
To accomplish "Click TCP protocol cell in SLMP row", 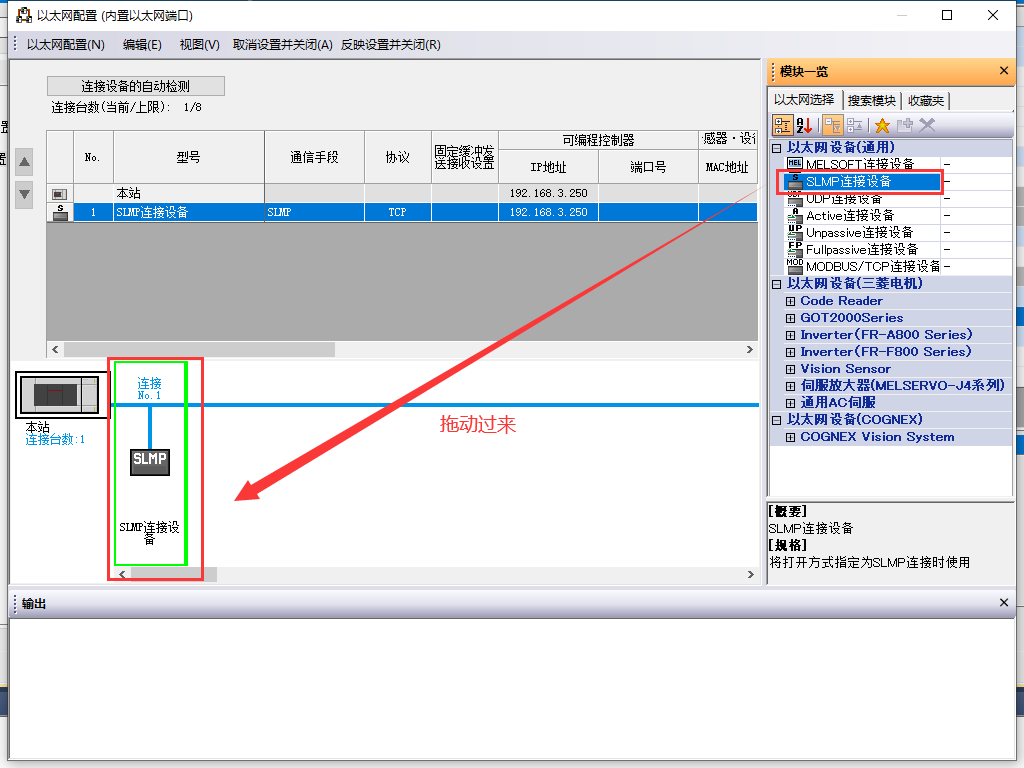I will pos(398,212).
